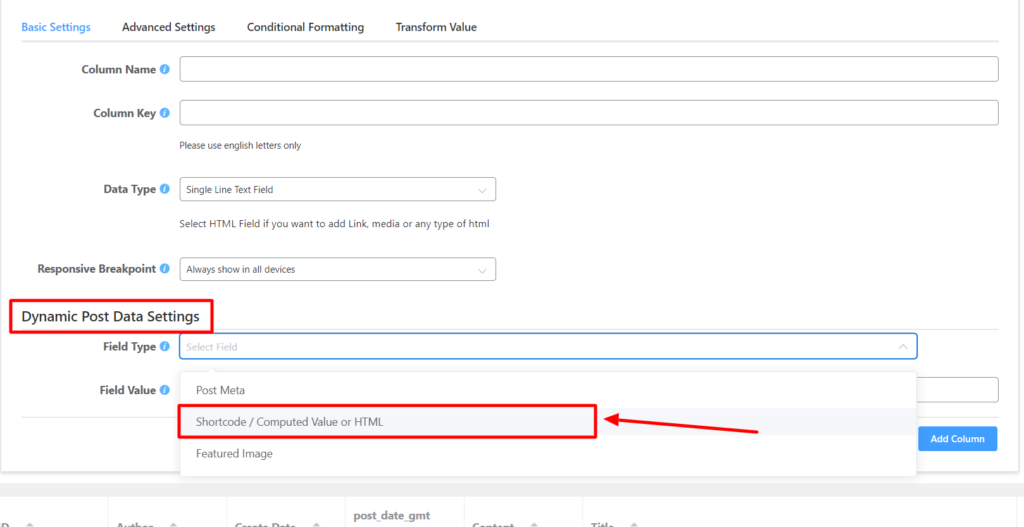This screenshot has height=527, width=1024.
Task: Click the Field Type info icon
Action: [165, 347]
